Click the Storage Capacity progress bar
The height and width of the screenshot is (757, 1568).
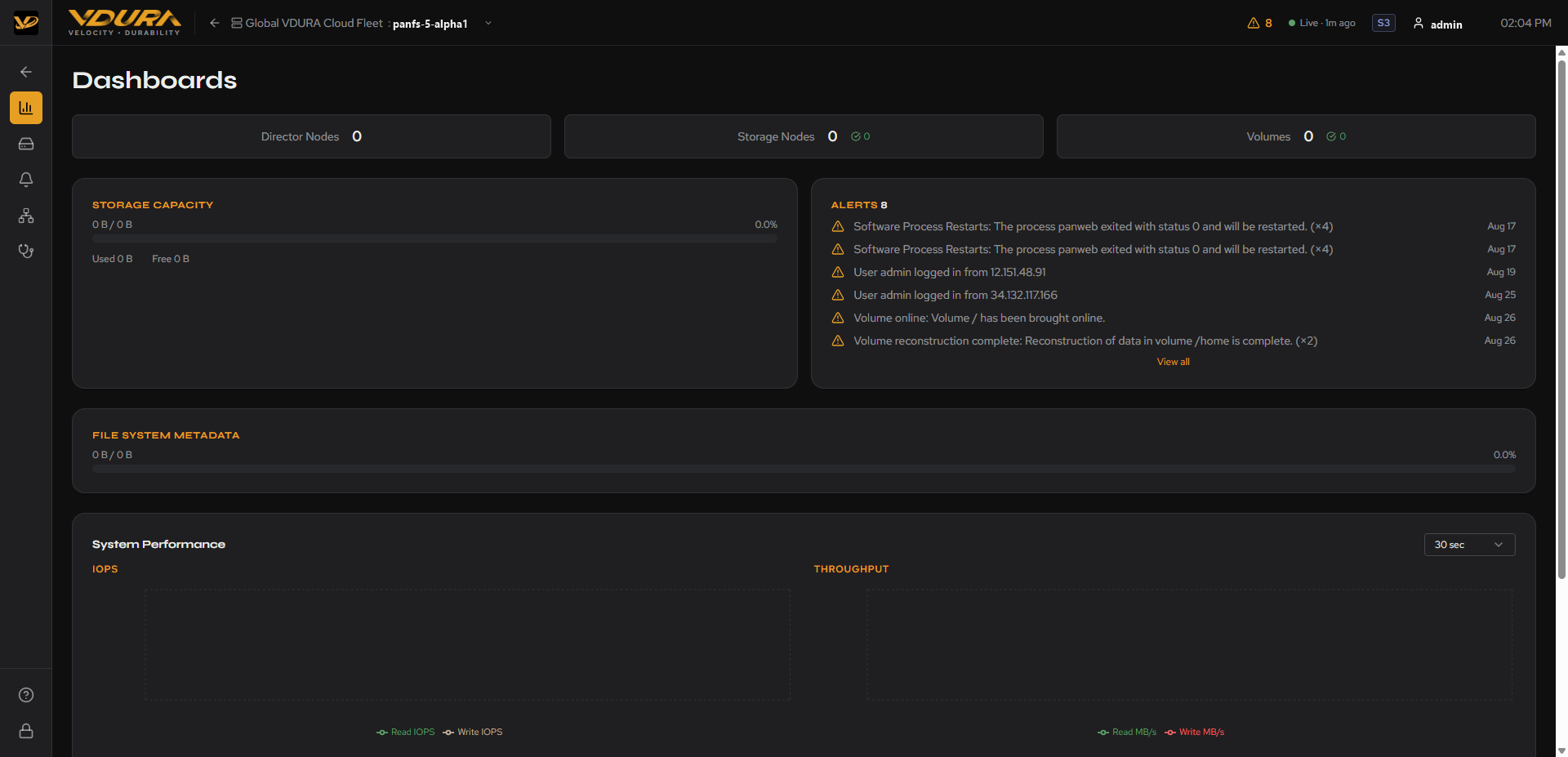click(434, 238)
